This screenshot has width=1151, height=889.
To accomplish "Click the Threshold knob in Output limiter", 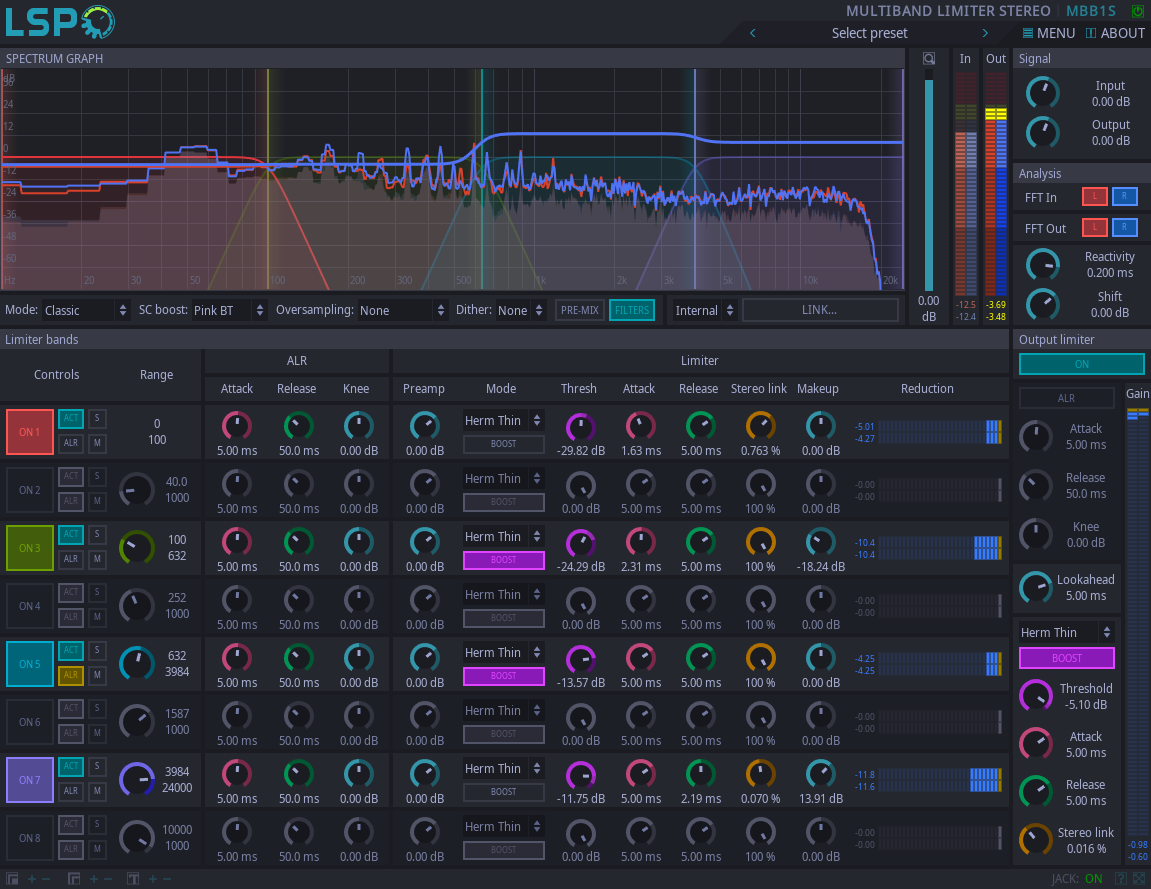I will tap(1035, 696).
